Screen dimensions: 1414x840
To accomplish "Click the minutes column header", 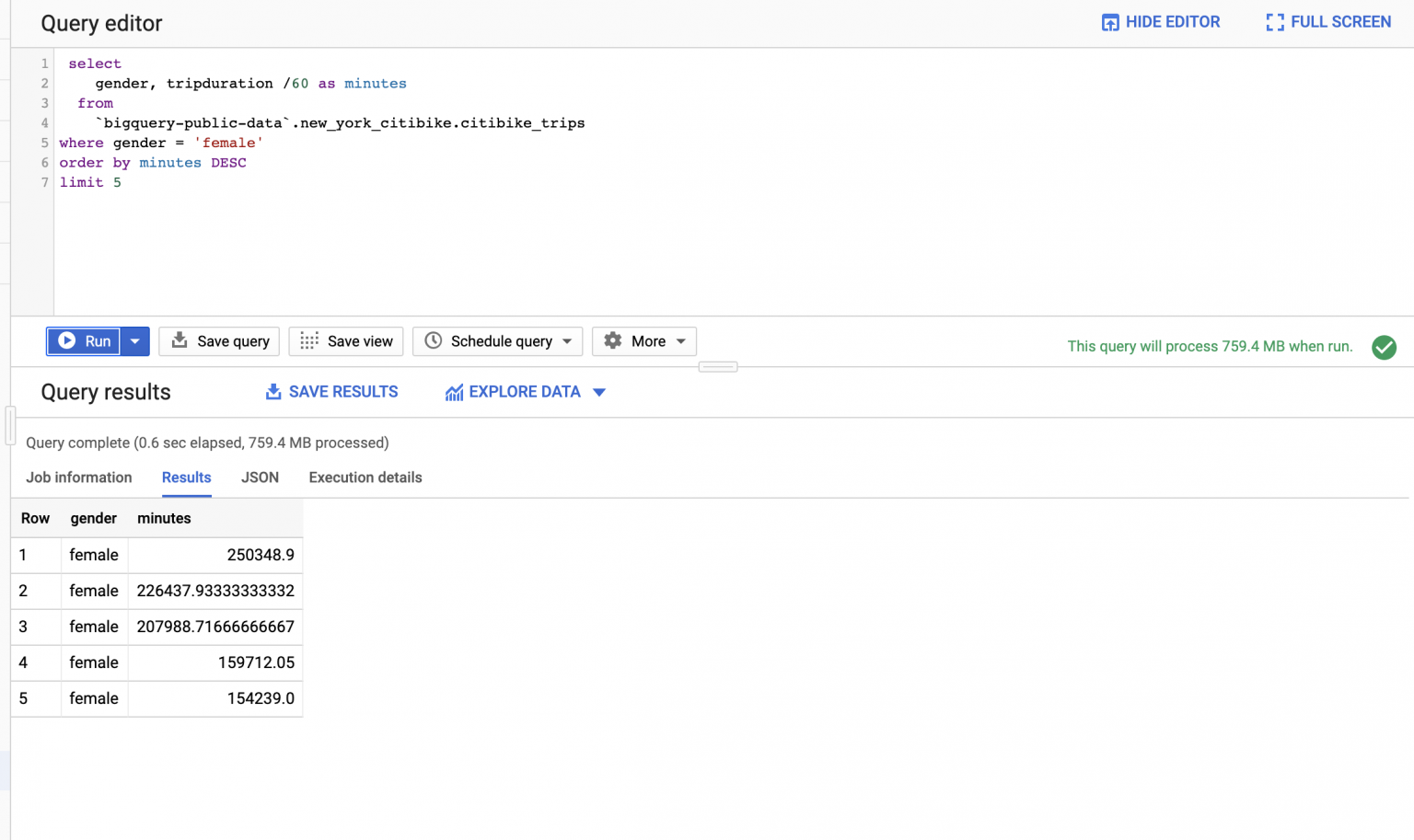I will (164, 518).
